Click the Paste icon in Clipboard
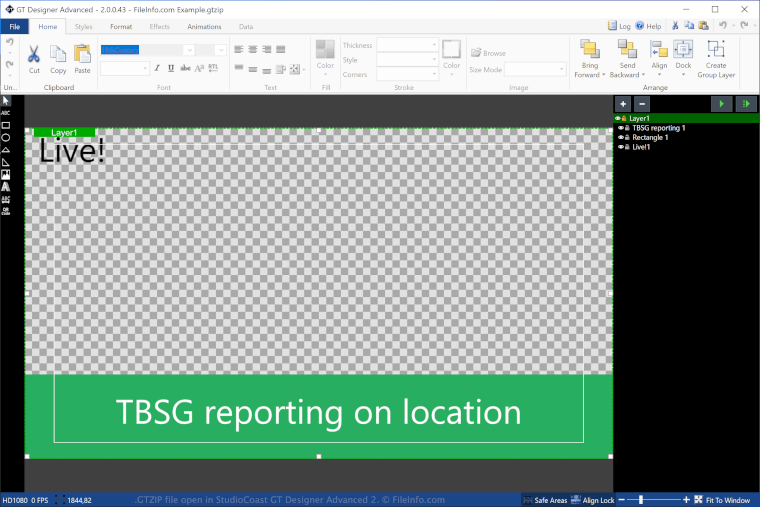Screen dimensions: 760x507 [82, 54]
